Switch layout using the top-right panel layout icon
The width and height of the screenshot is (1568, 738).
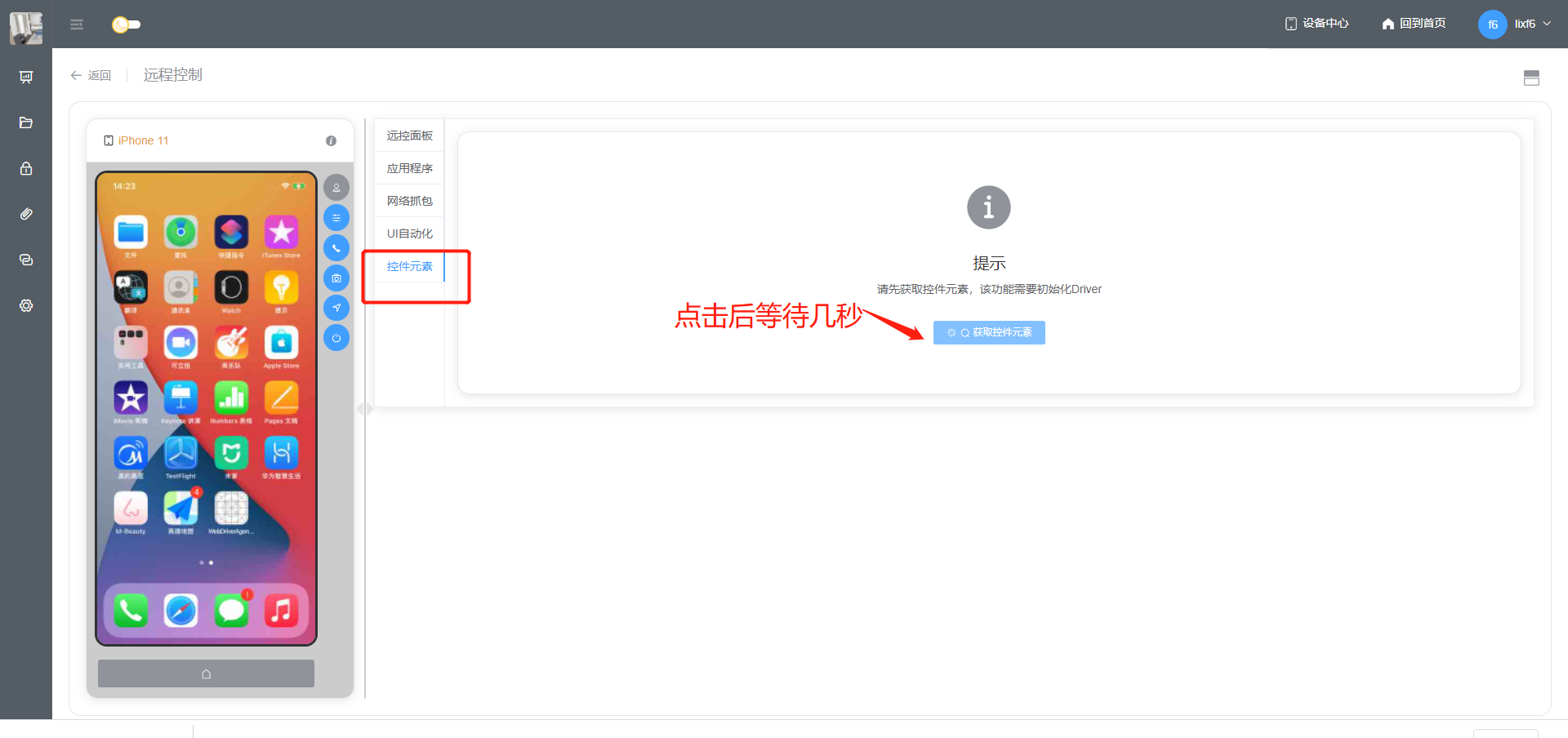click(1531, 78)
